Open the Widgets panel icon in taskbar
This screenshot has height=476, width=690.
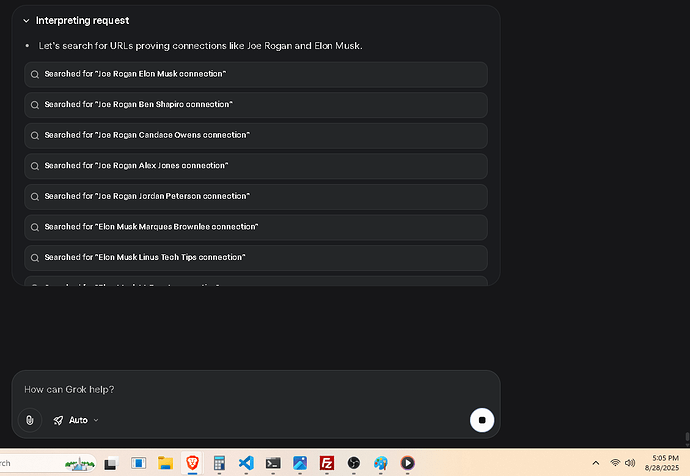138,463
